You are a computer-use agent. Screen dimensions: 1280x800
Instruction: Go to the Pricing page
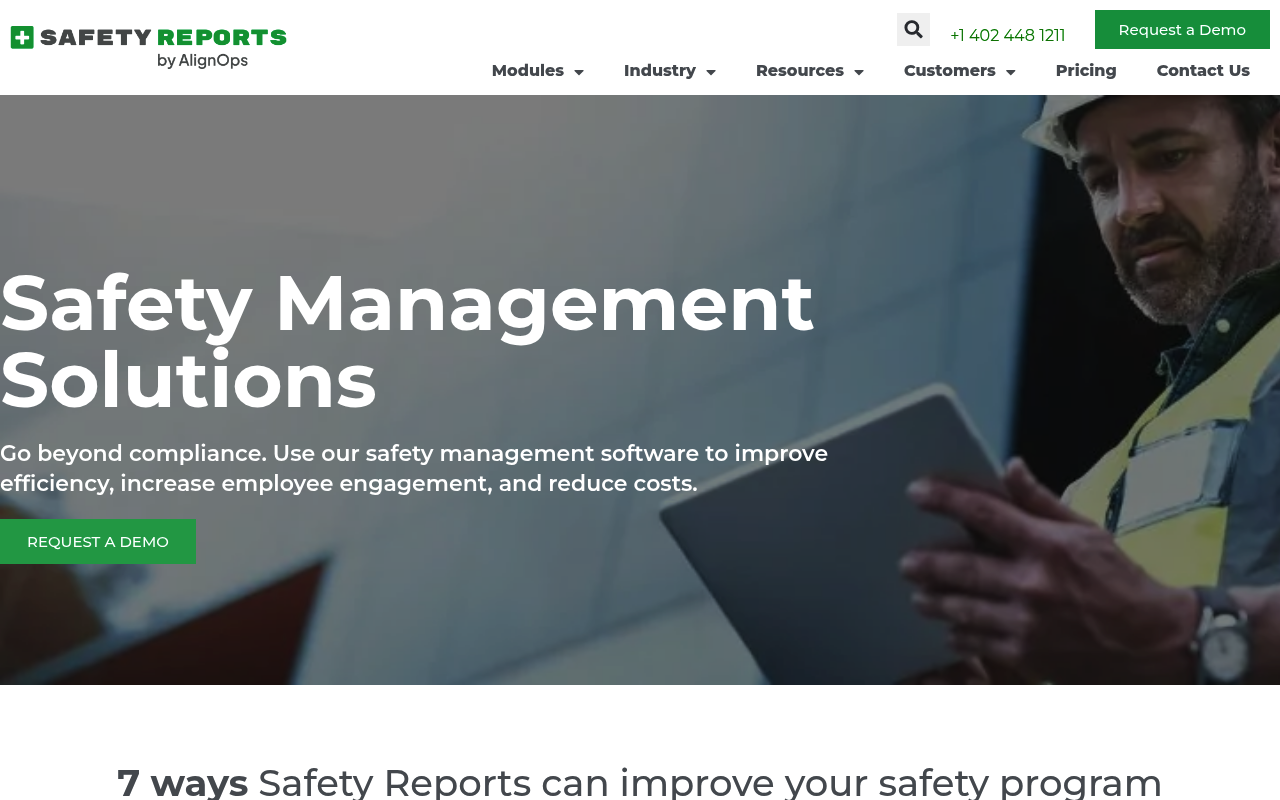point(1086,71)
